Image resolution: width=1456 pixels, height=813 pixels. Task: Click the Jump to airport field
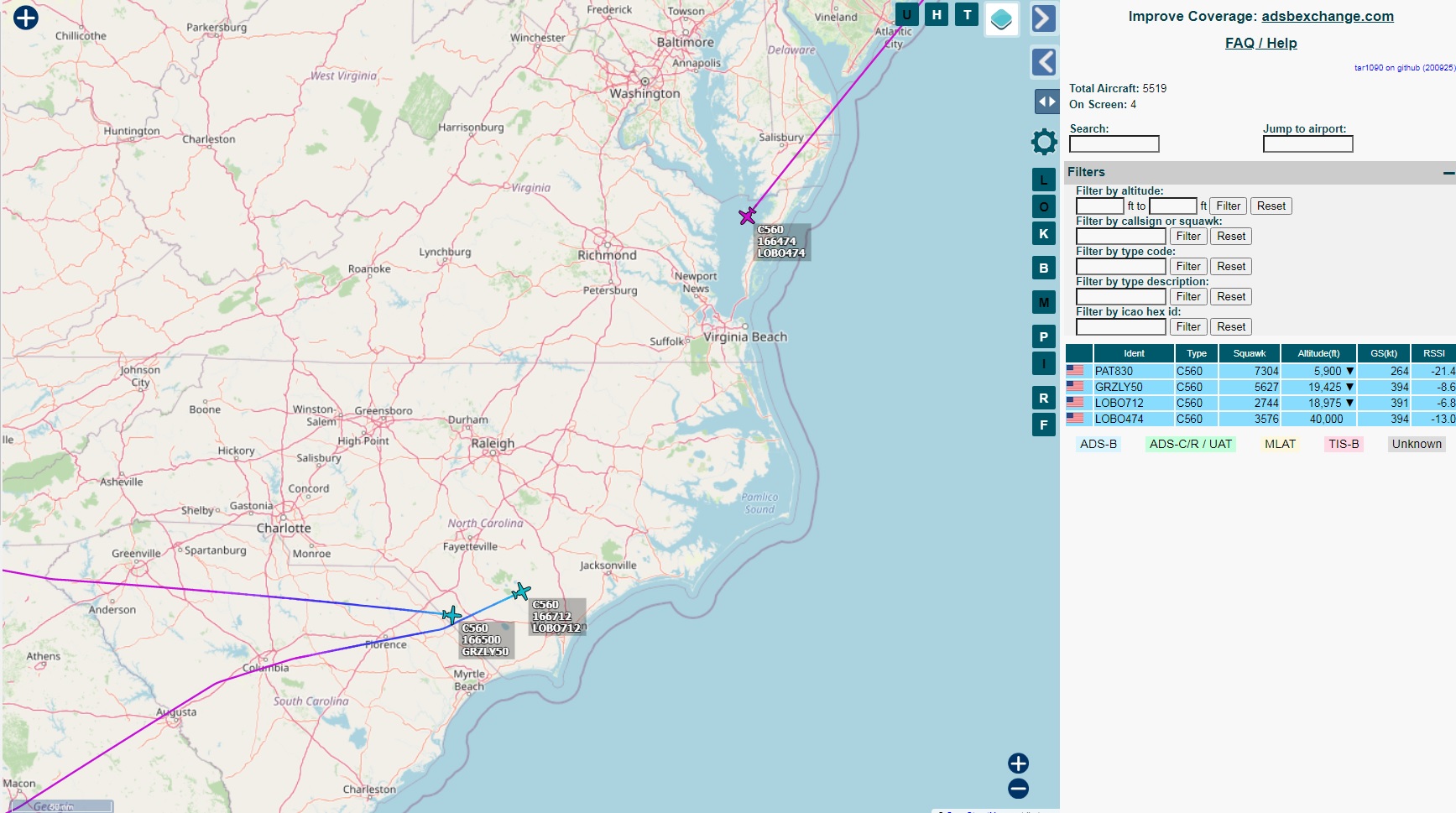point(1307,144)
